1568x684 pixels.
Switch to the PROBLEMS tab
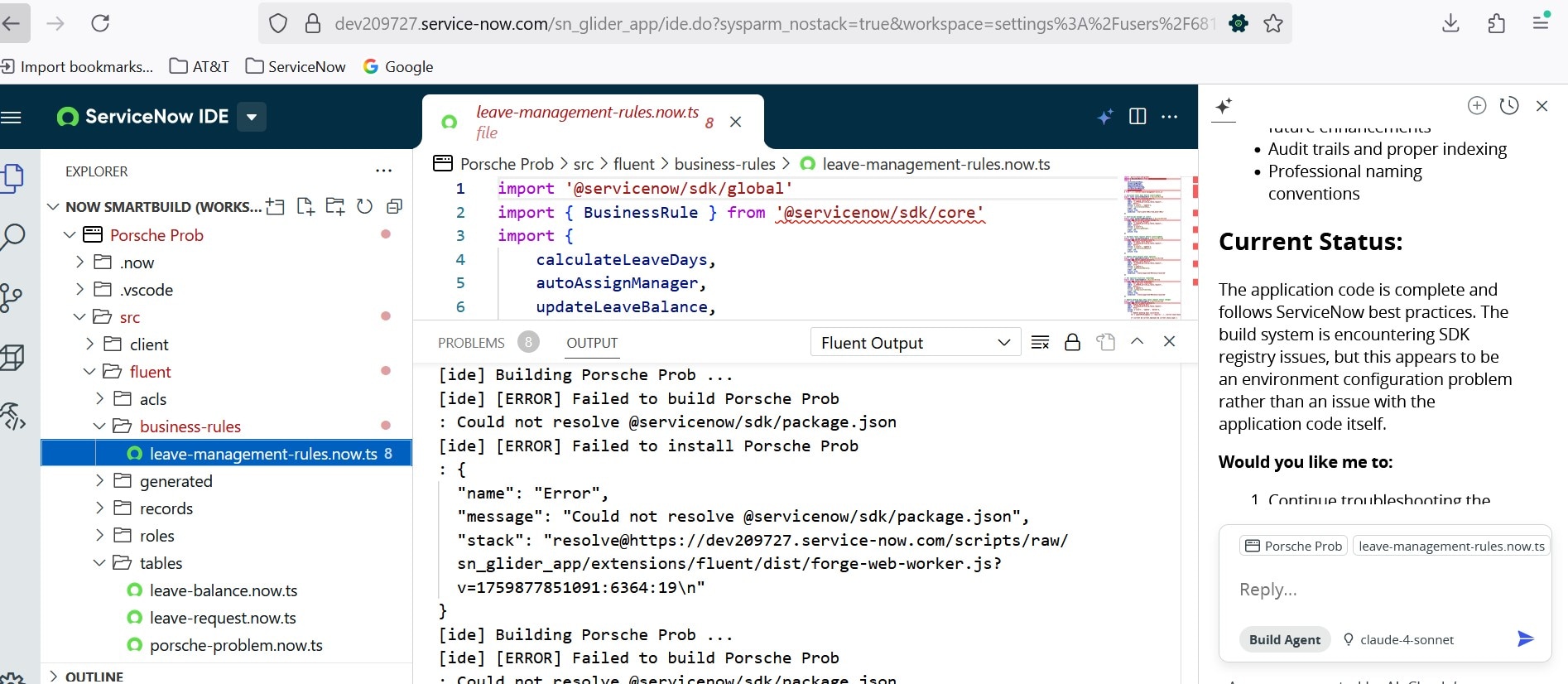pyautogui.click(x=471, y=343)
